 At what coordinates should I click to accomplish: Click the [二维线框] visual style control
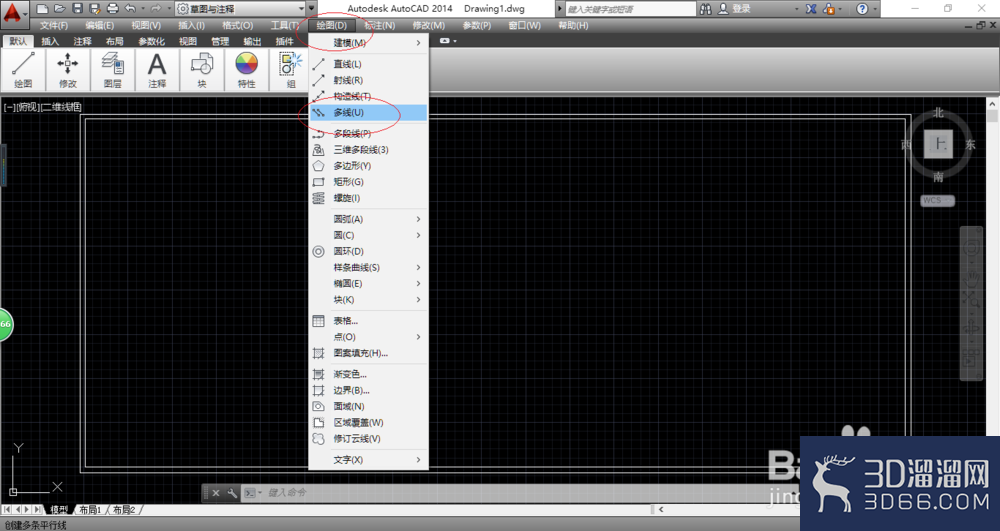(61, 107)
